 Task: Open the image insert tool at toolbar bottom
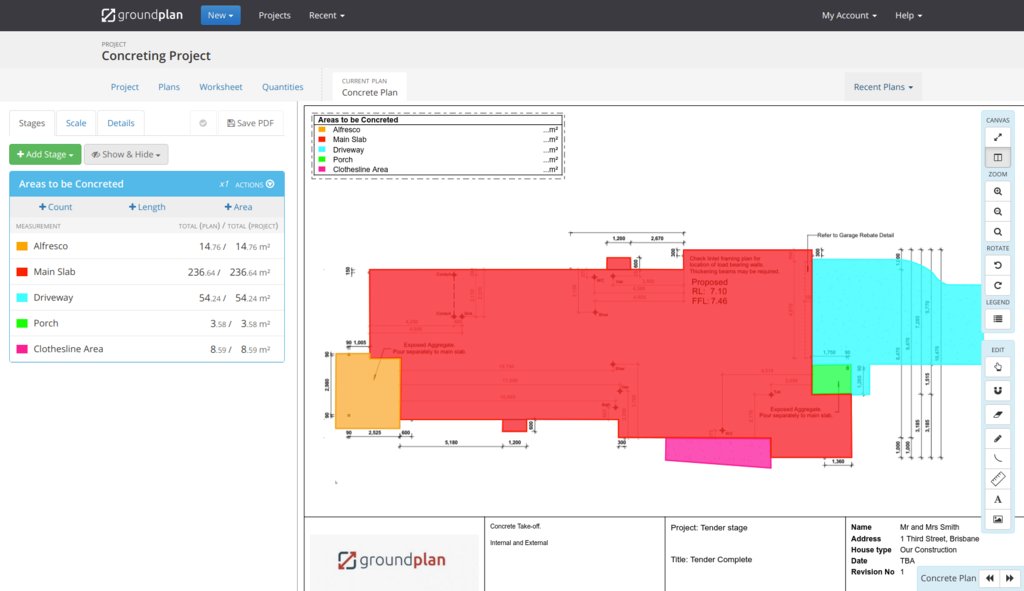pos(997,518)
